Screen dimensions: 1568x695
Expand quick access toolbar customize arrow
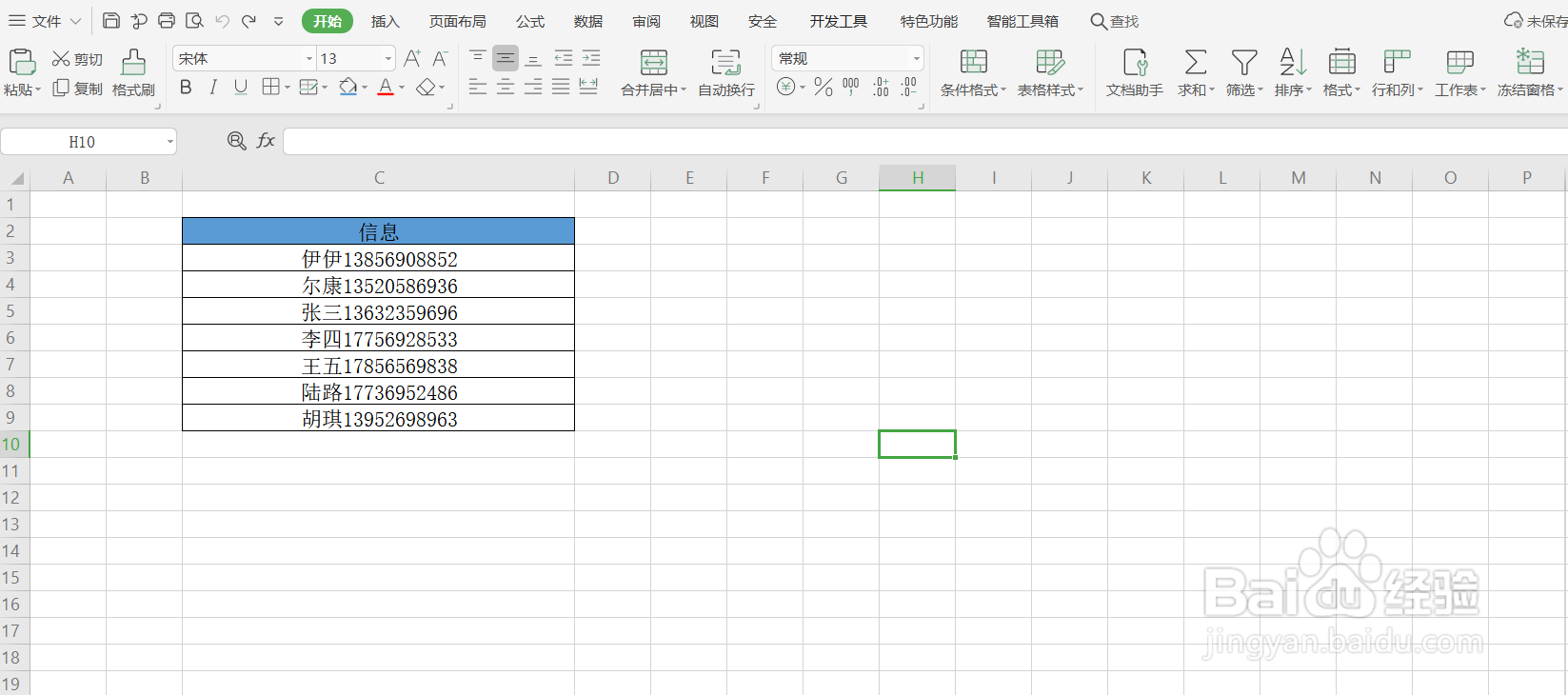pyautogui.click(x=278, y=21)
